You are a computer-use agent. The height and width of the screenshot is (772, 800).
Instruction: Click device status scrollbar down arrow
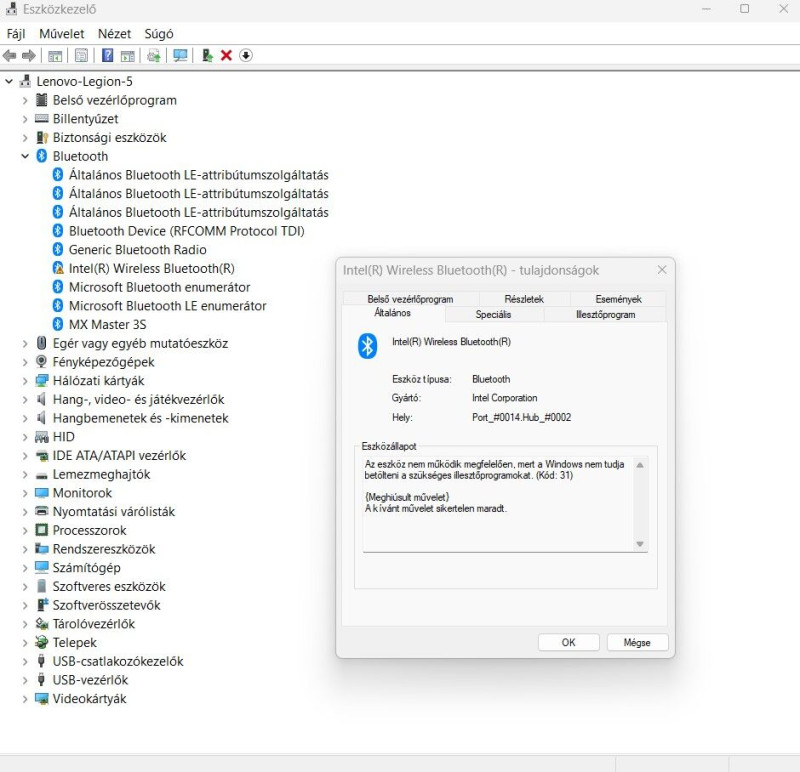640,544
